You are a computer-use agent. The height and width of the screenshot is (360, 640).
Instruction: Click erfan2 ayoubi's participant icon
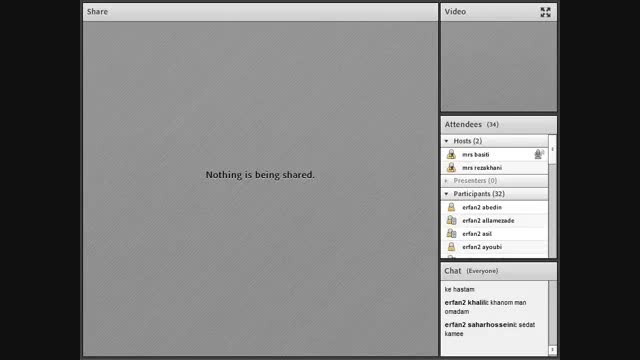click(x=451, y=247)
